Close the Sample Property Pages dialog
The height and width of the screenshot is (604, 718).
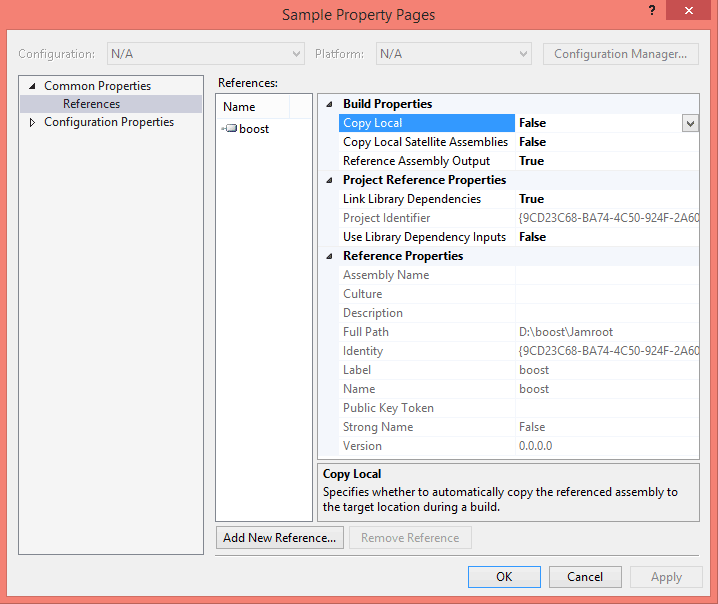pyautogui.click(x=688, y=11)
